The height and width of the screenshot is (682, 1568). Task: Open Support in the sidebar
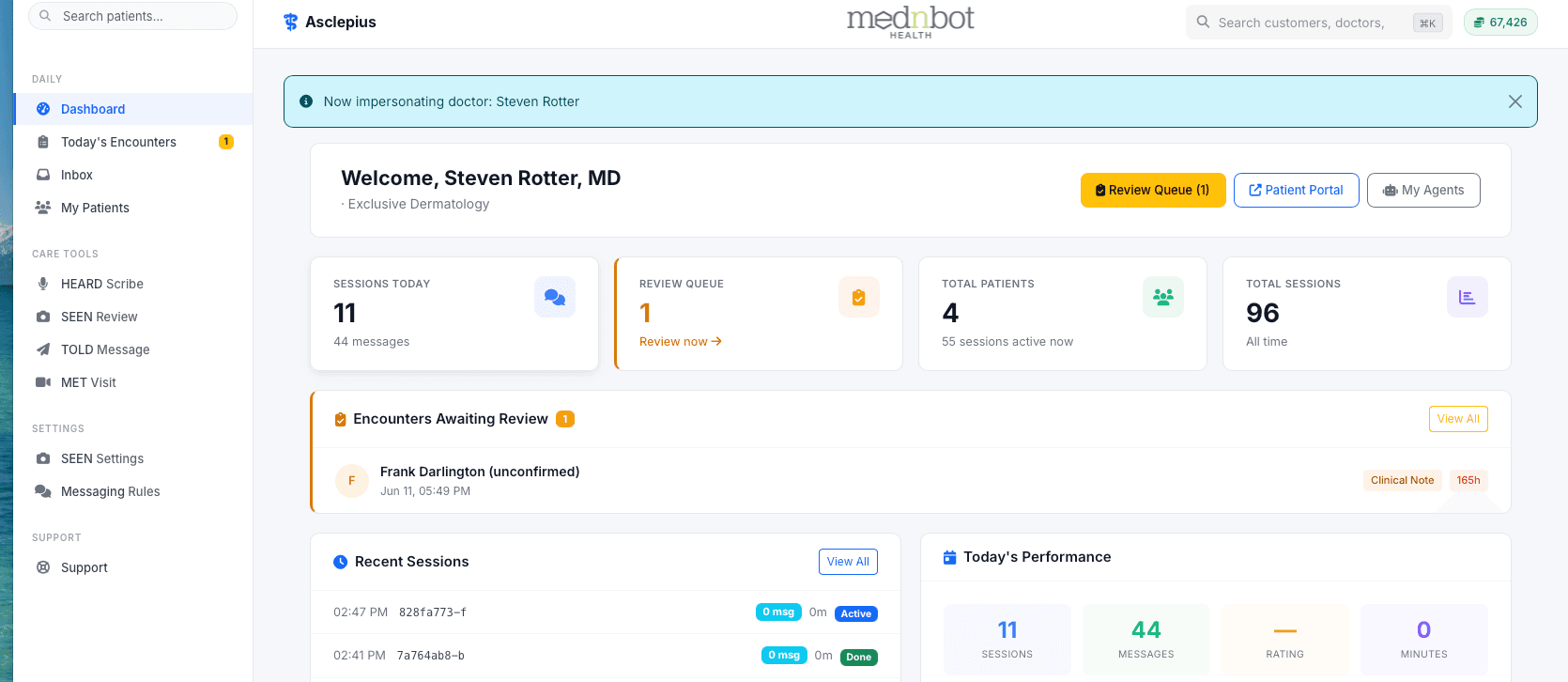pyautogui.click(x=133, y=567)
